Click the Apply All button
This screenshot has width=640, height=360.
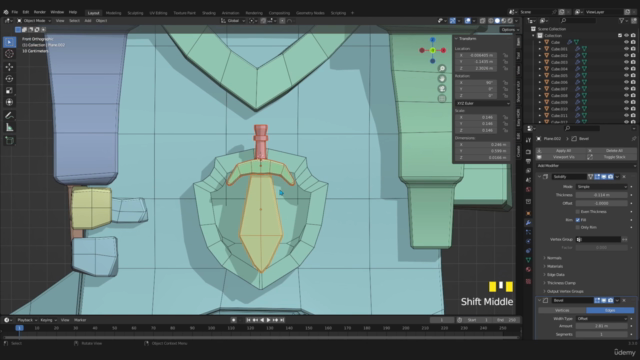point(561,151)
